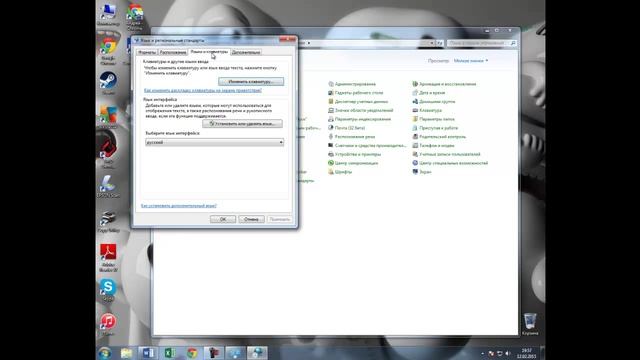
Task: Select the iTunes desktop shortcut
Action: pos(108,324)
